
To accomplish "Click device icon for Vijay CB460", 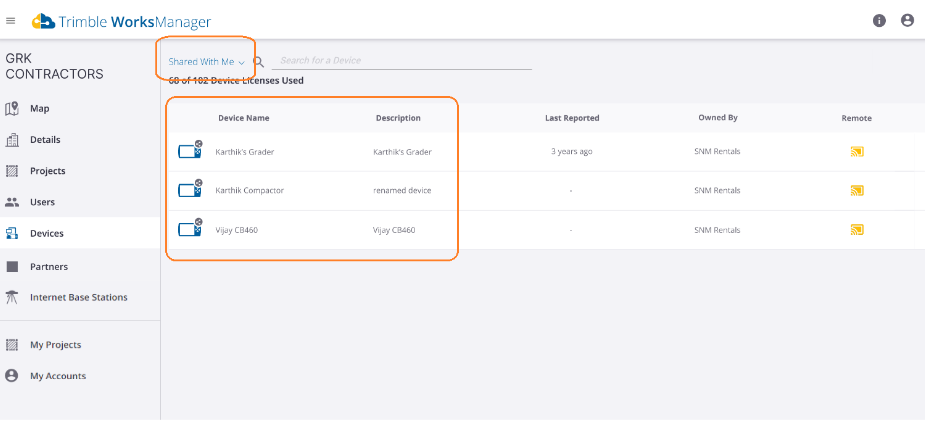I will (191, 228).
